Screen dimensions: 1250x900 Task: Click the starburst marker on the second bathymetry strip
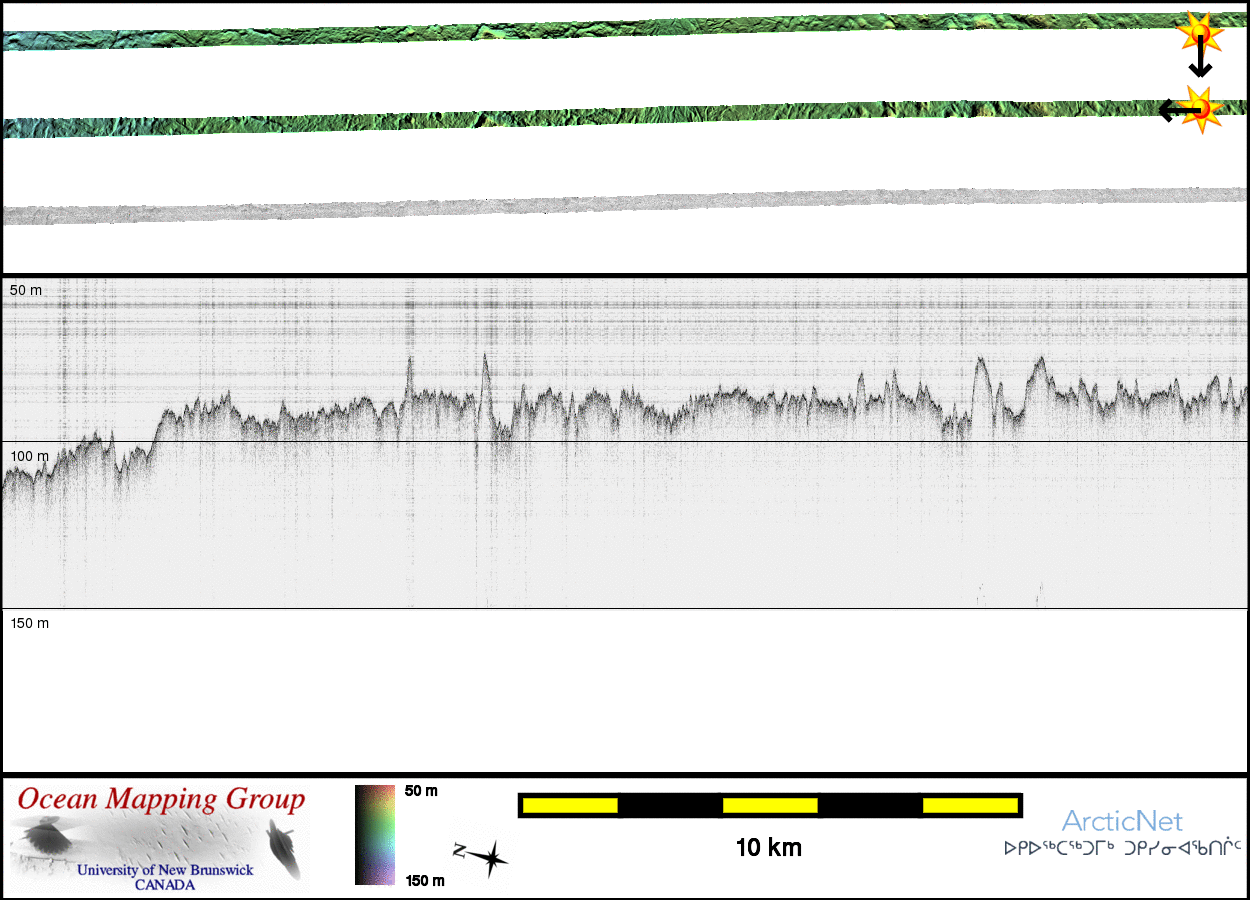1201,108
